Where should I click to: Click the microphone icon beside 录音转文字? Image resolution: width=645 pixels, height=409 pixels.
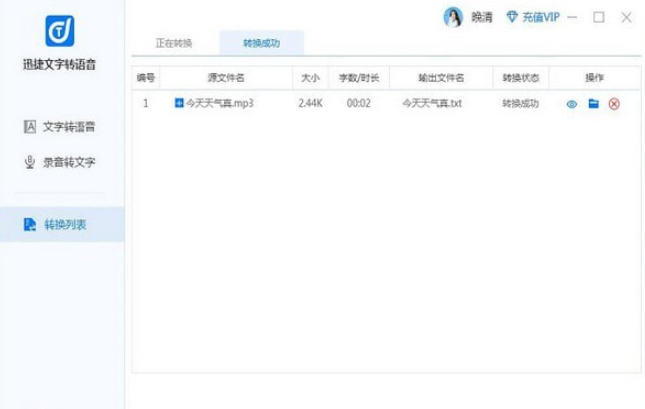click(30, 162)
